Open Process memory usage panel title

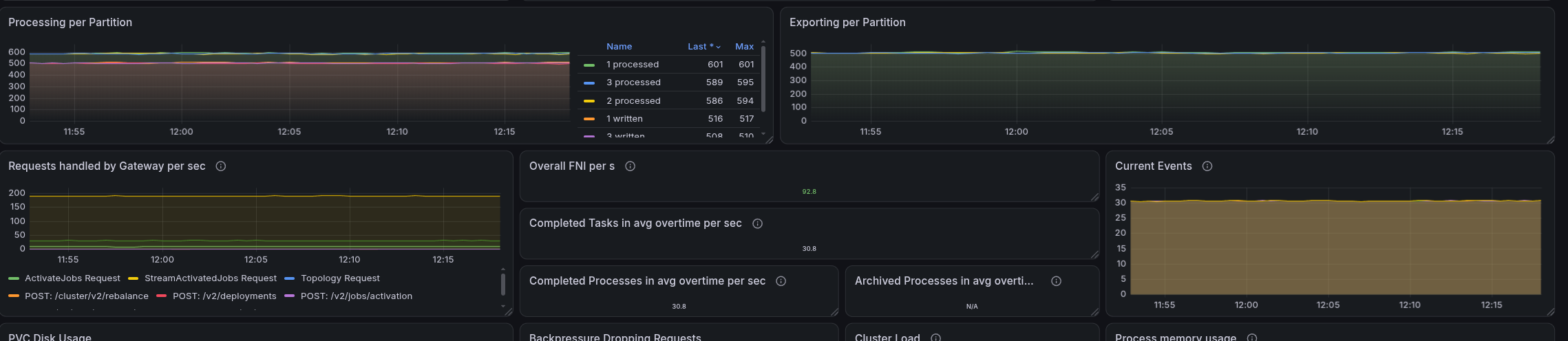pos(1176,338)
